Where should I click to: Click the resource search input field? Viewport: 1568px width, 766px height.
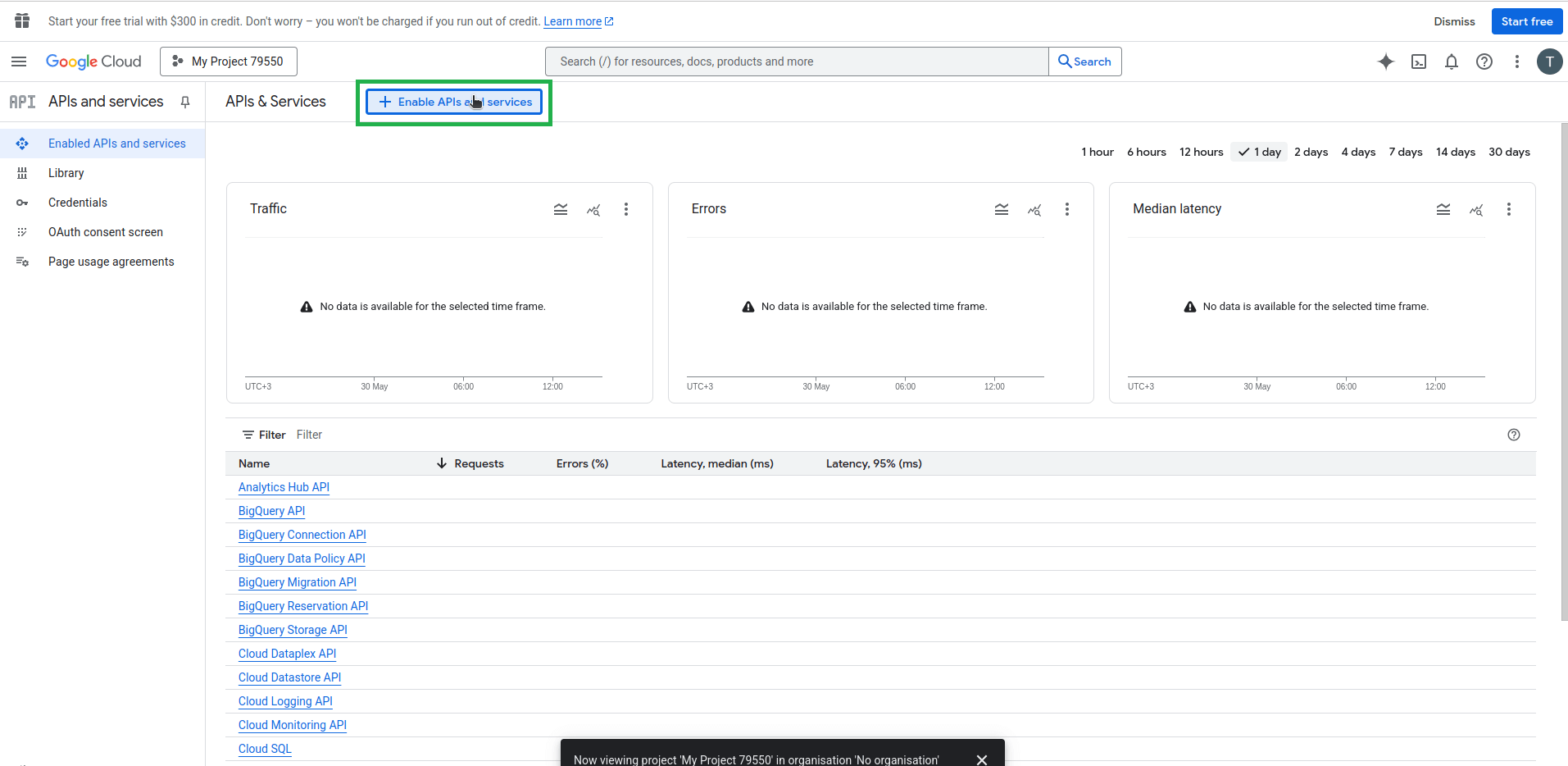click(x=795, y=62)
